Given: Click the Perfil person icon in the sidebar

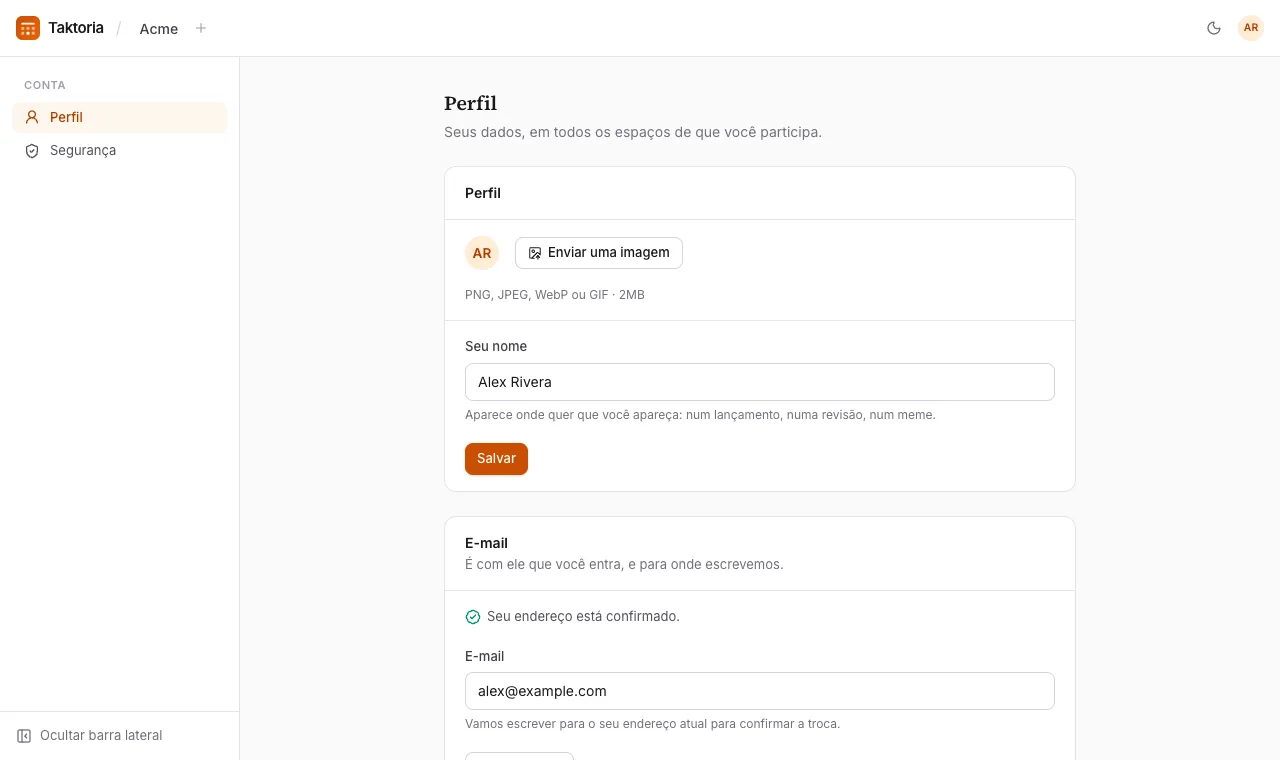Looking at the screenshot, I should point(32,117).
